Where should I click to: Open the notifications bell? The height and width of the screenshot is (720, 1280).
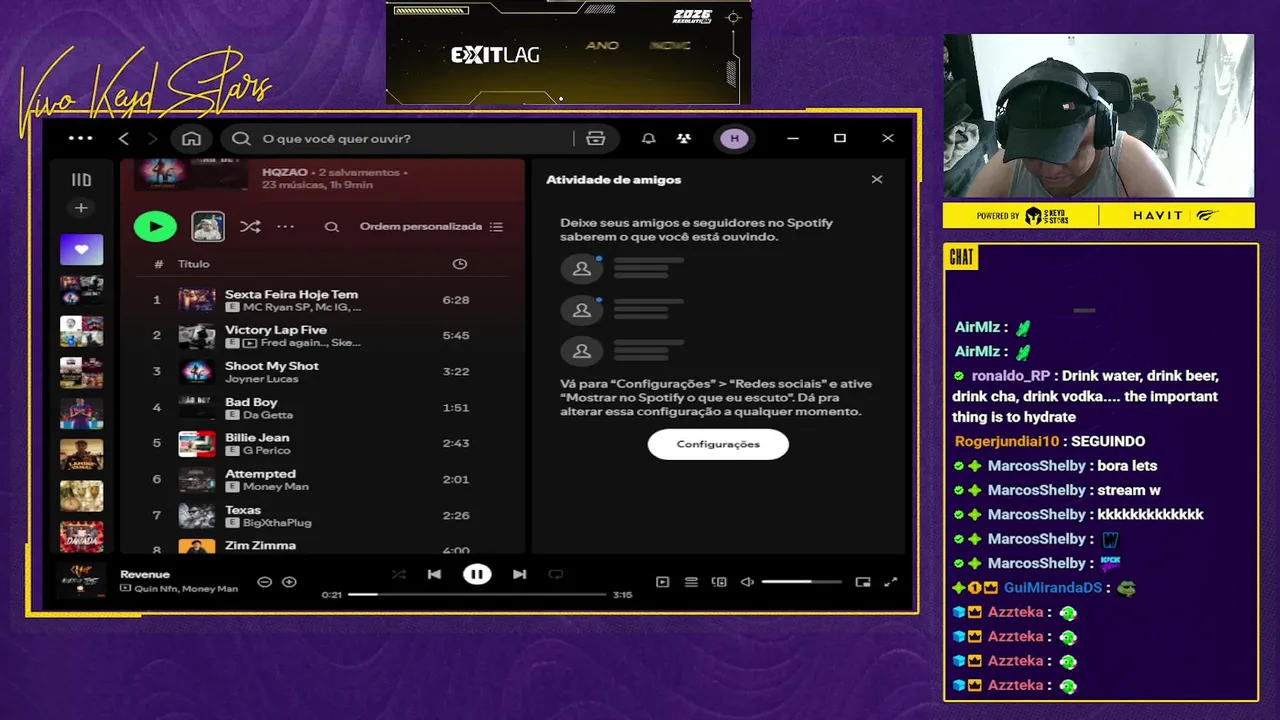(x=649, y=139)
